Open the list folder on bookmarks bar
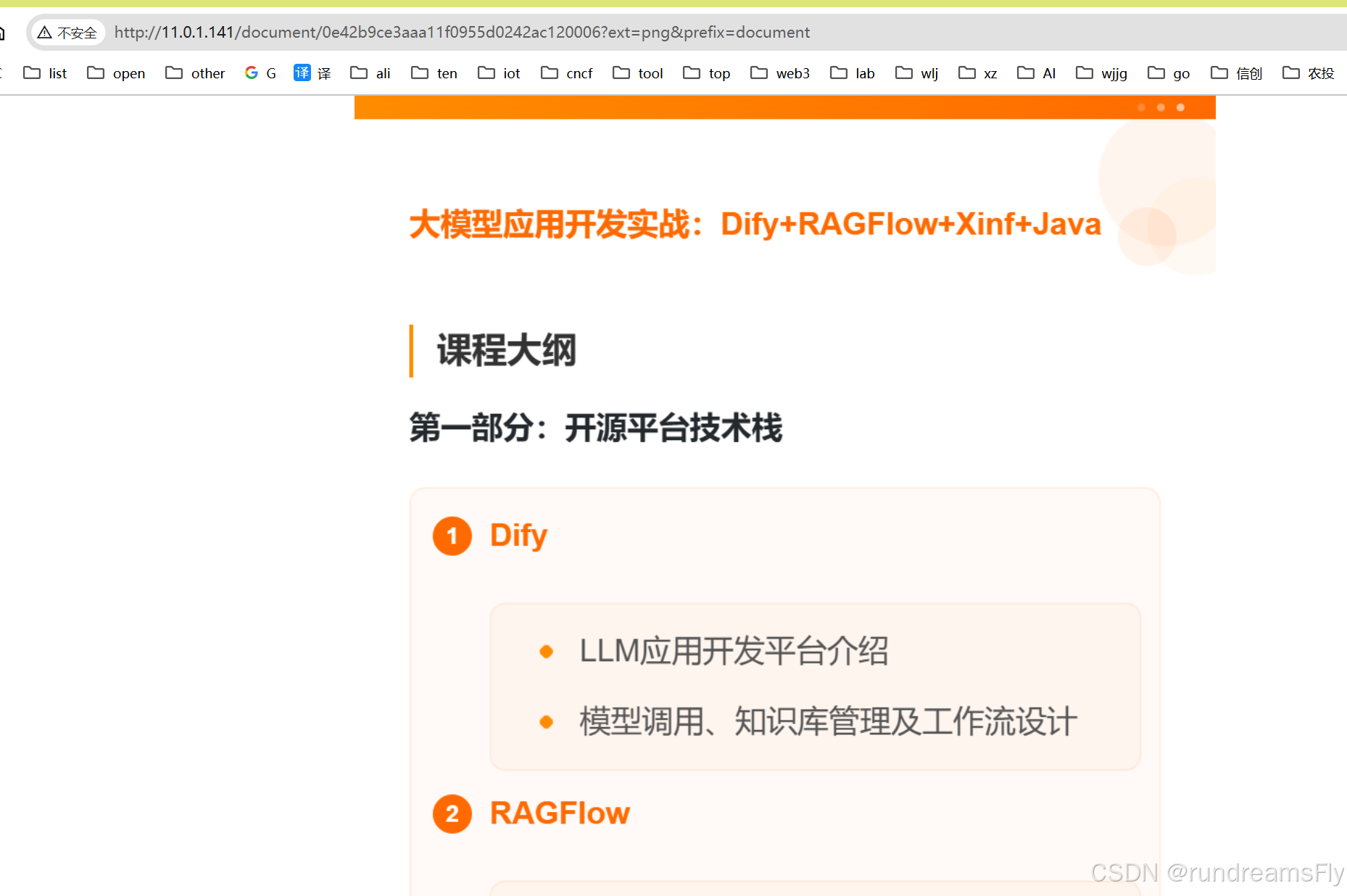The height and width of the screenshot is (896, 1347). tap(44, 73)
